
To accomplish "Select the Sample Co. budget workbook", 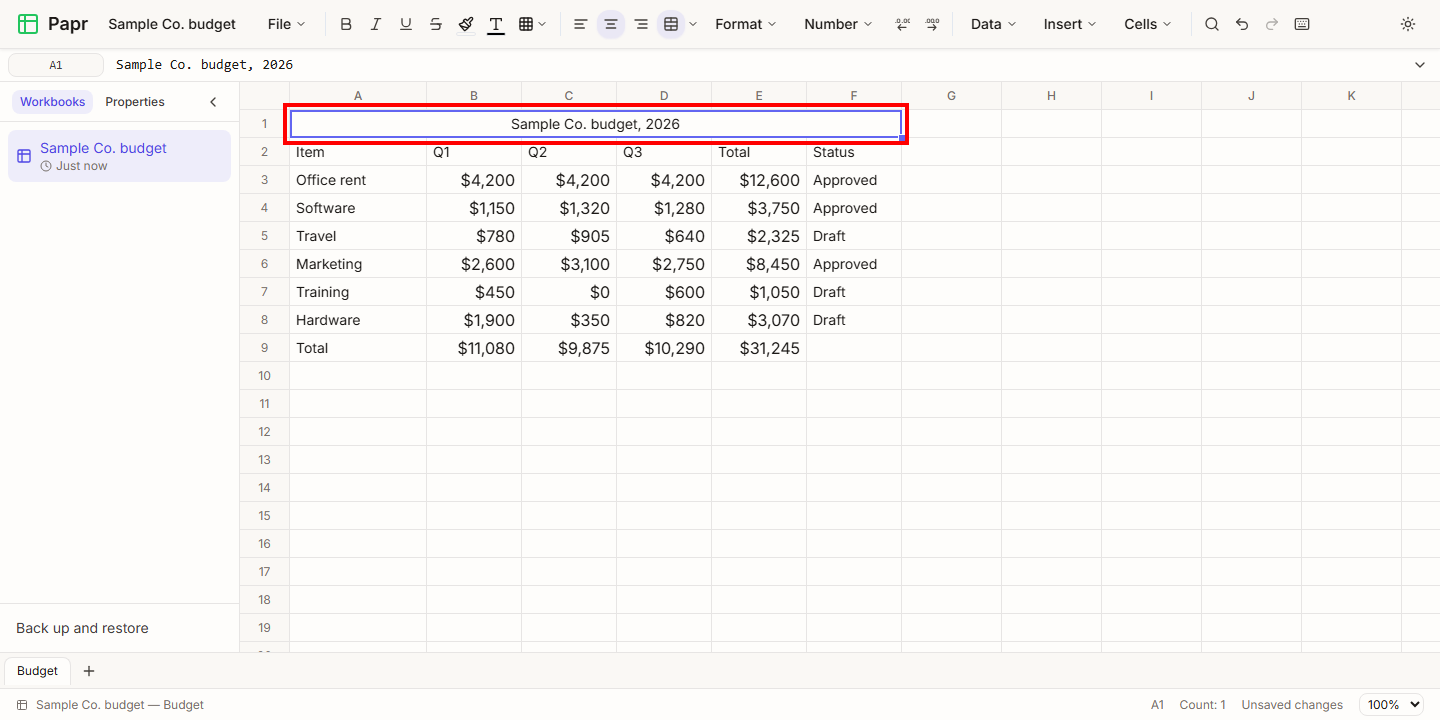I will coord(119,156).
